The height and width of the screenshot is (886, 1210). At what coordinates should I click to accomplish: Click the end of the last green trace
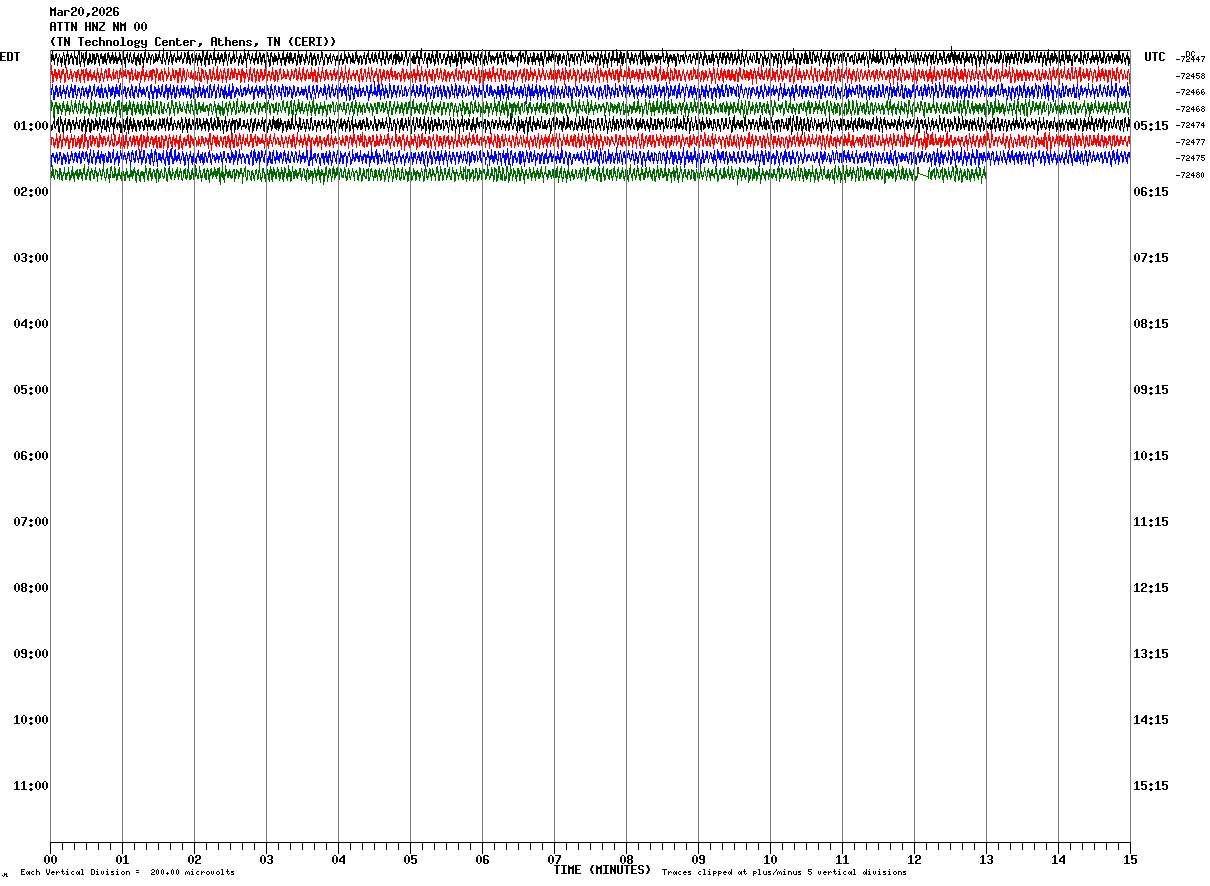tap(984, 174)
